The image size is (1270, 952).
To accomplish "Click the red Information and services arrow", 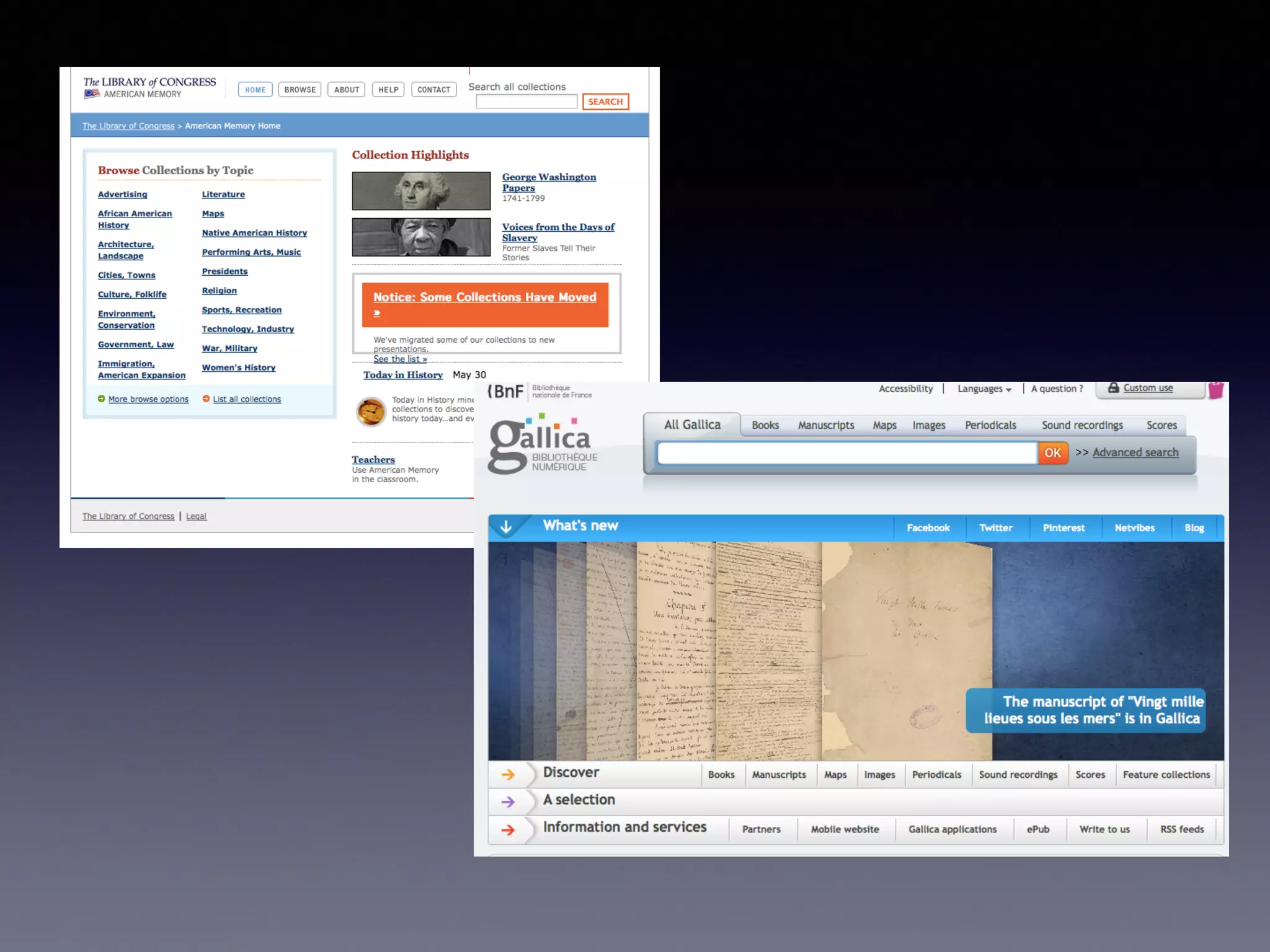I will 508,829.
